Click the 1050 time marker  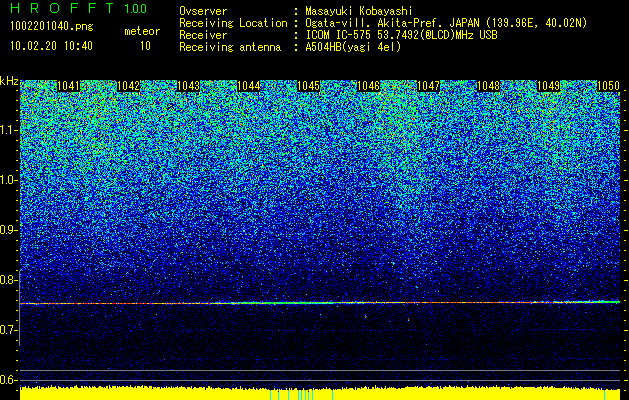click(608, 86)
